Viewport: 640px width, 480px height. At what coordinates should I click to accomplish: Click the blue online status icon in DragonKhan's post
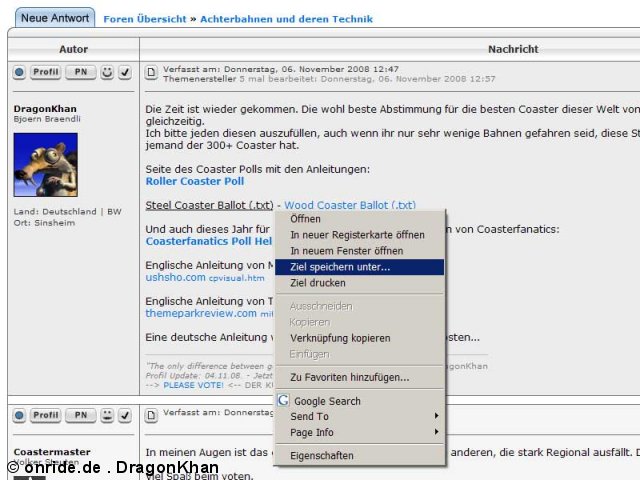[19, 72]
